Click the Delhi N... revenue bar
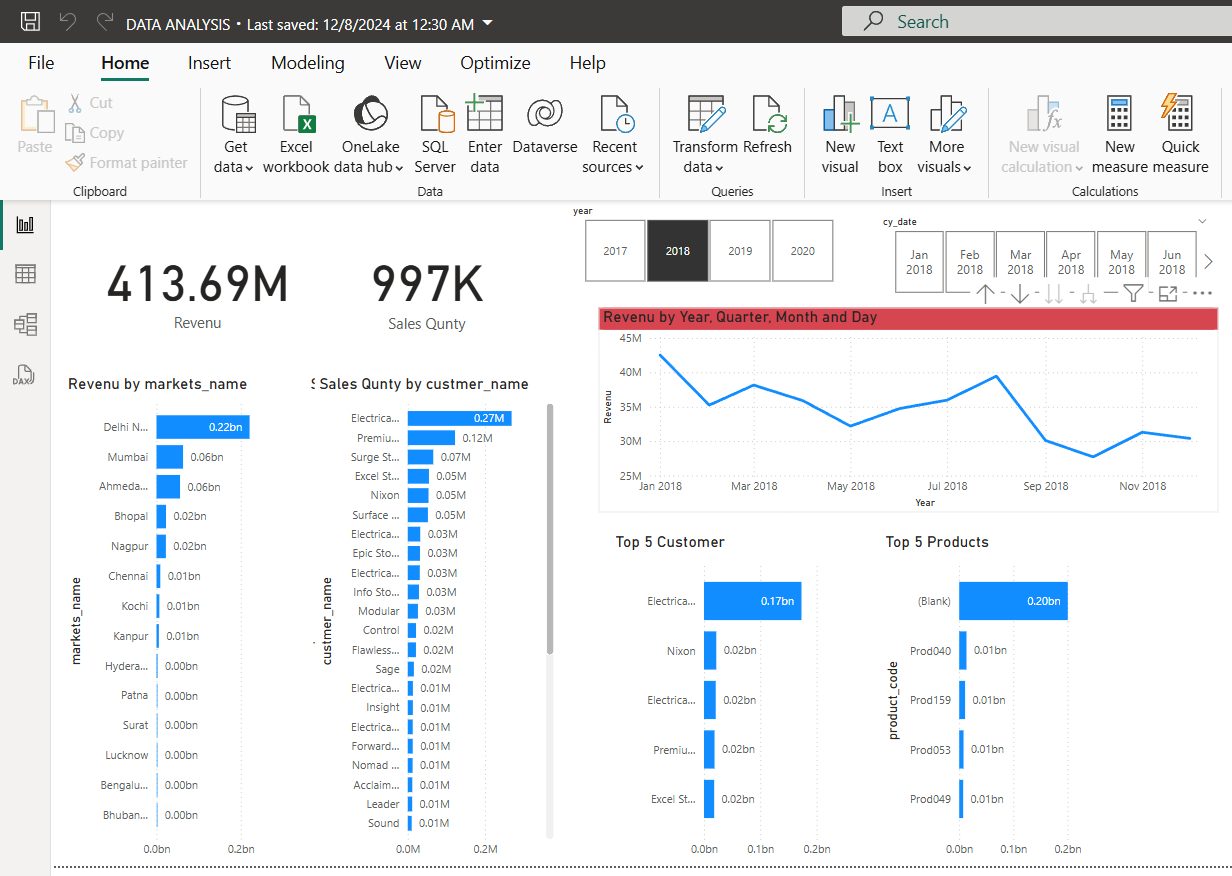This screenshot has height=876, width=1232. (x=202, y=427)
